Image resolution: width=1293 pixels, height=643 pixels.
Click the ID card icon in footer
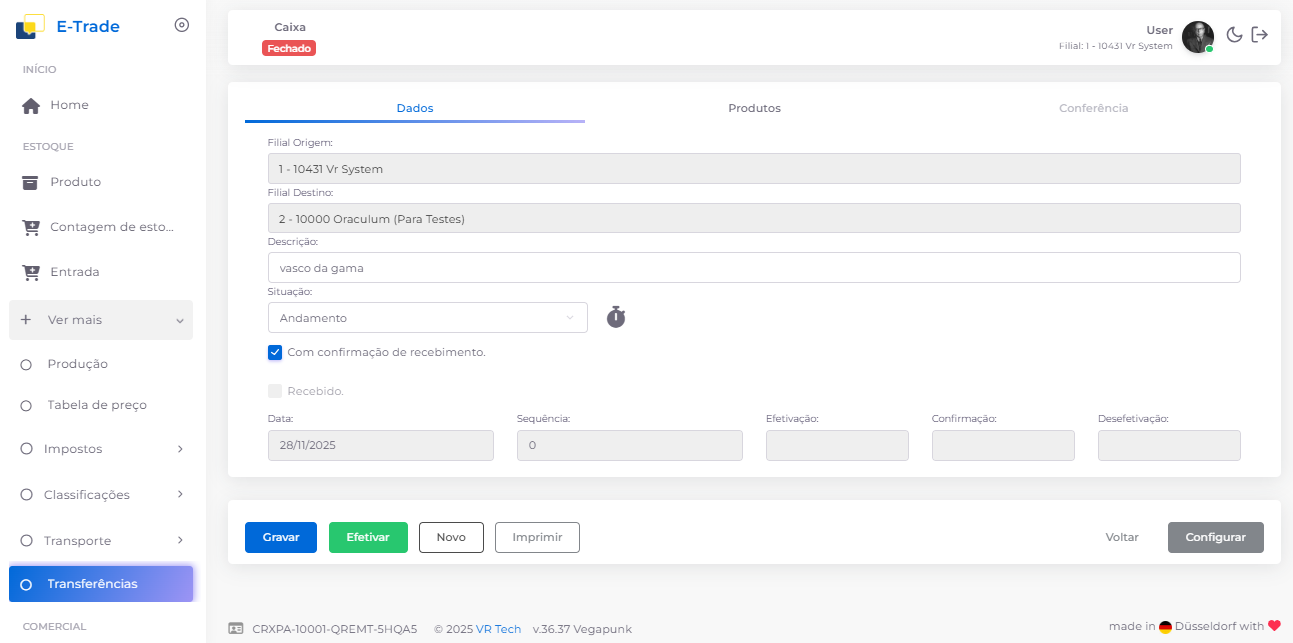[236, 629]
